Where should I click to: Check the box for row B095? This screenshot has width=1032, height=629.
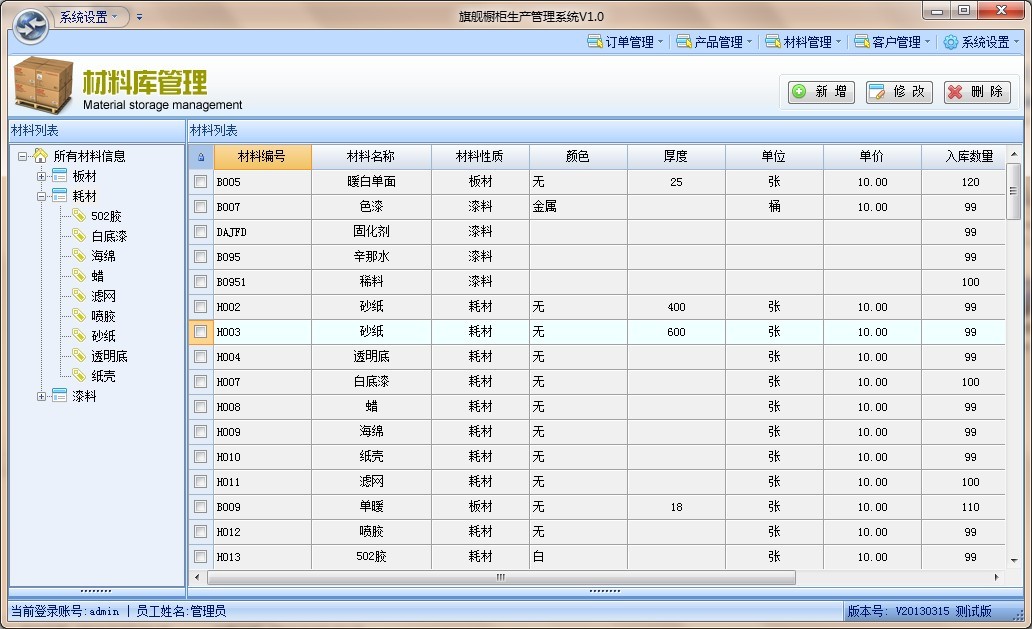pos(201,257)
